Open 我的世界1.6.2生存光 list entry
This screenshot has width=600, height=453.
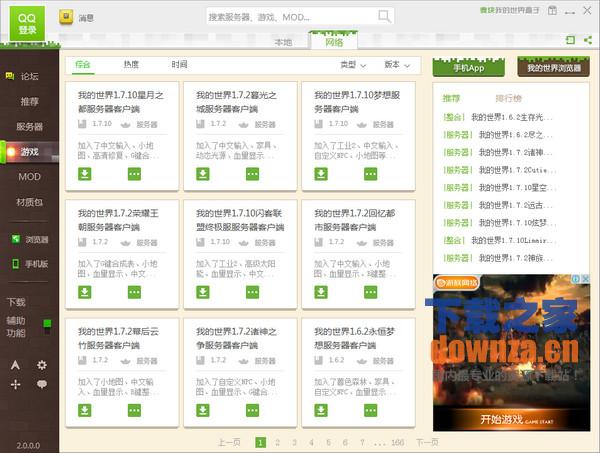pos(497,117)
